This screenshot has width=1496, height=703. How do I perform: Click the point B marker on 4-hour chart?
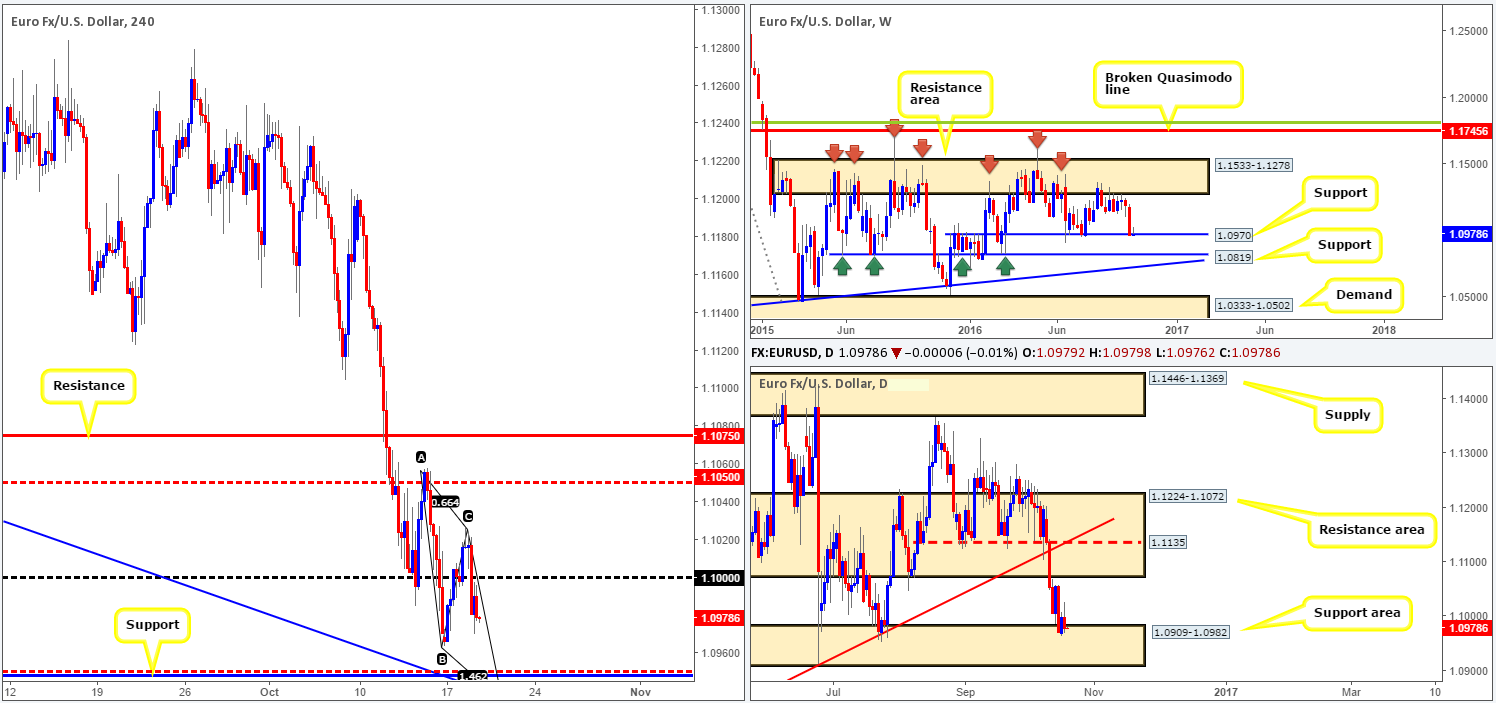(442, 659)
